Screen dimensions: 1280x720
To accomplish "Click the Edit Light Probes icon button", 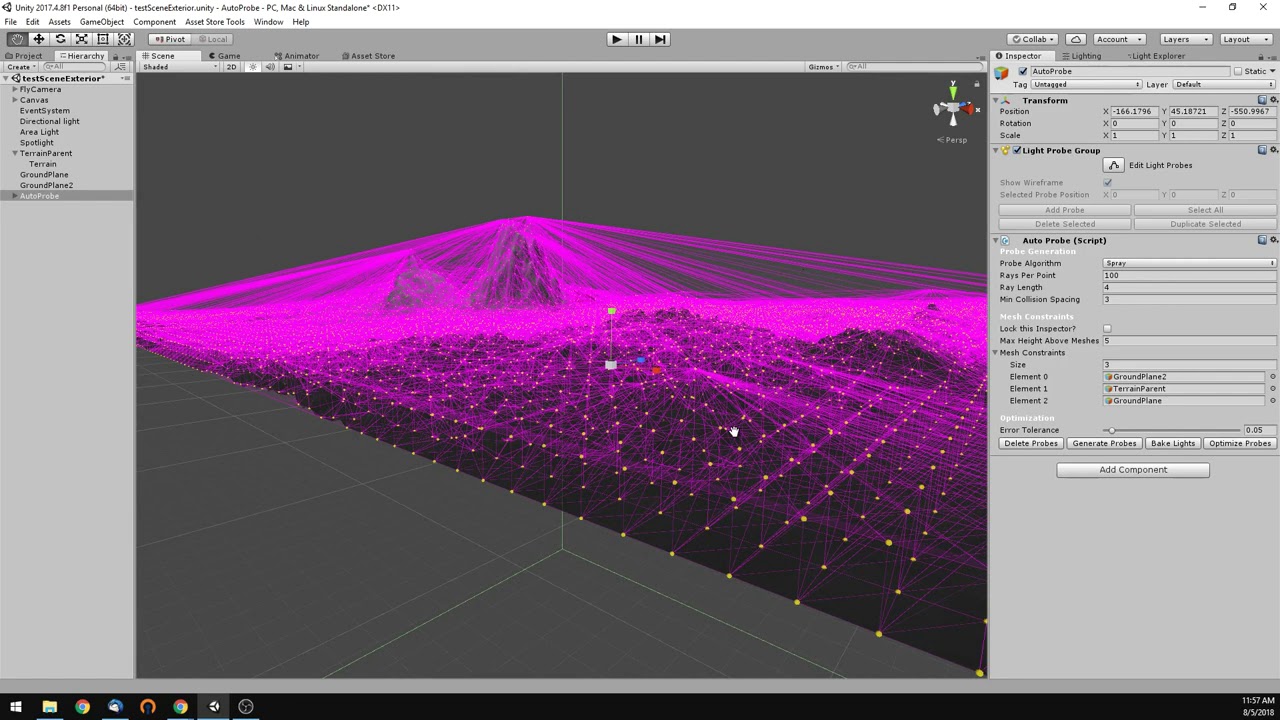I will [1113, 165].
